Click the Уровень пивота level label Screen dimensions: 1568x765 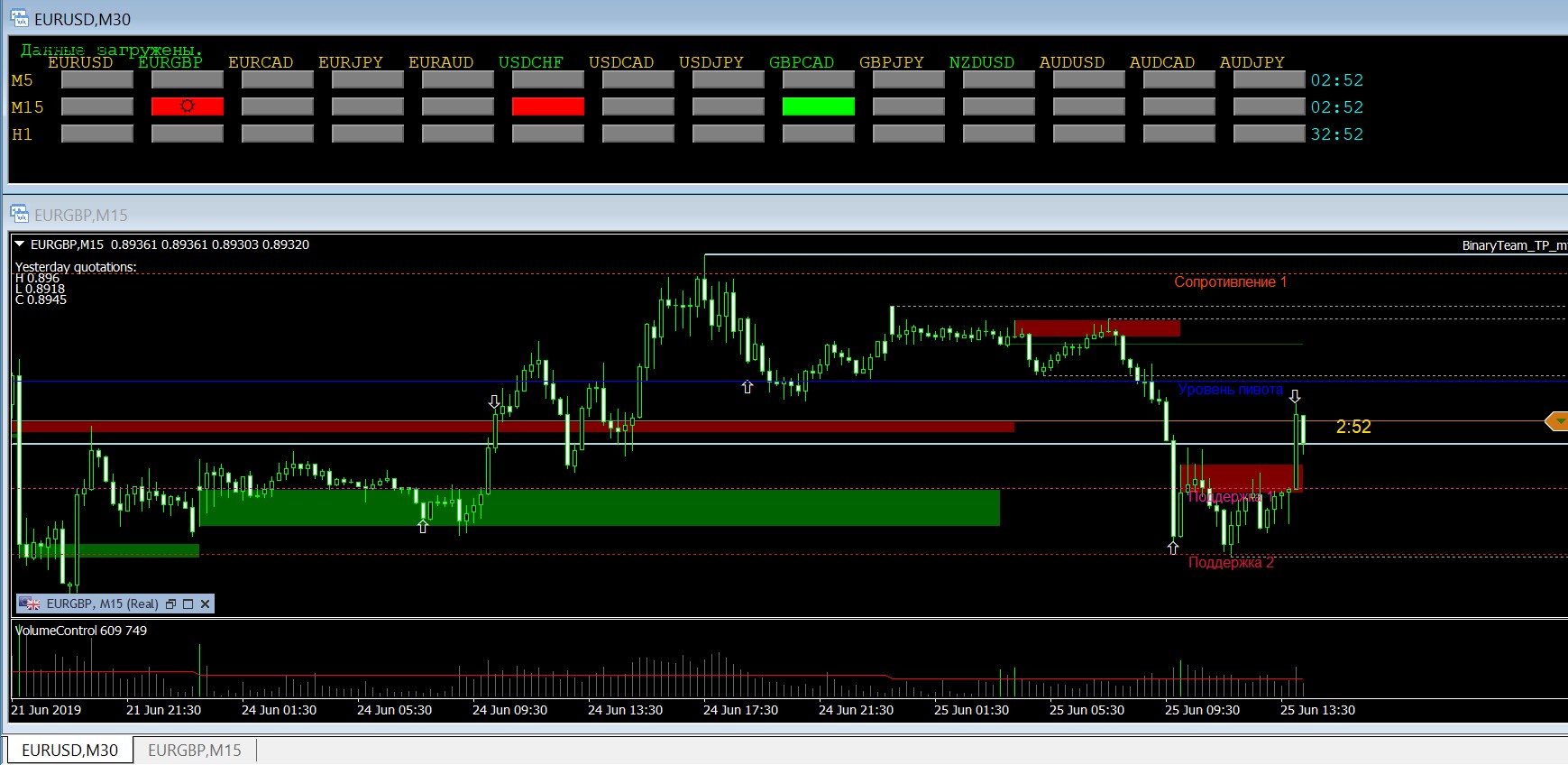[x=1230, y=390]
